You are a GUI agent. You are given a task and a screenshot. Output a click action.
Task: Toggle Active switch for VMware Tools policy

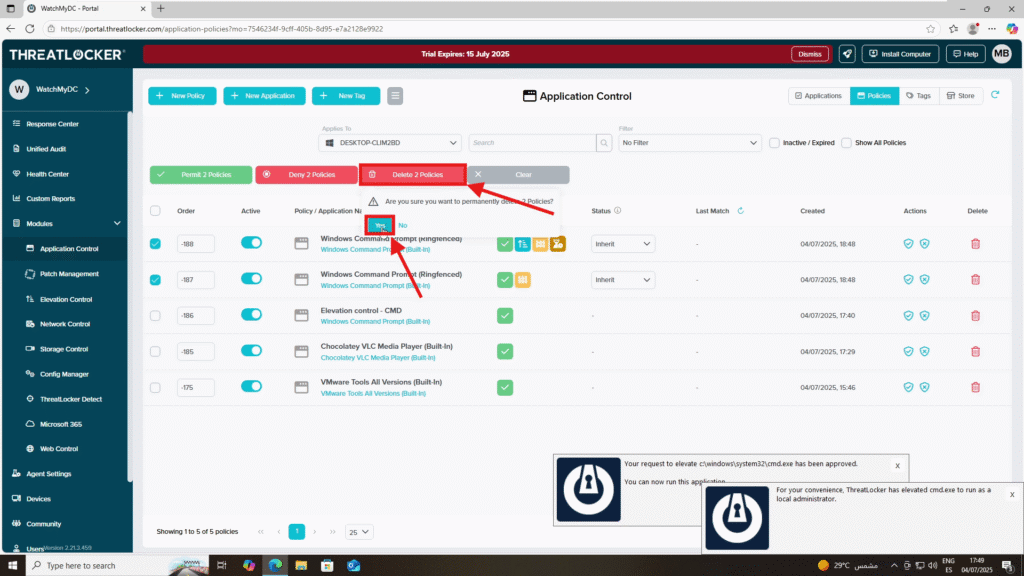coord(251,387)
